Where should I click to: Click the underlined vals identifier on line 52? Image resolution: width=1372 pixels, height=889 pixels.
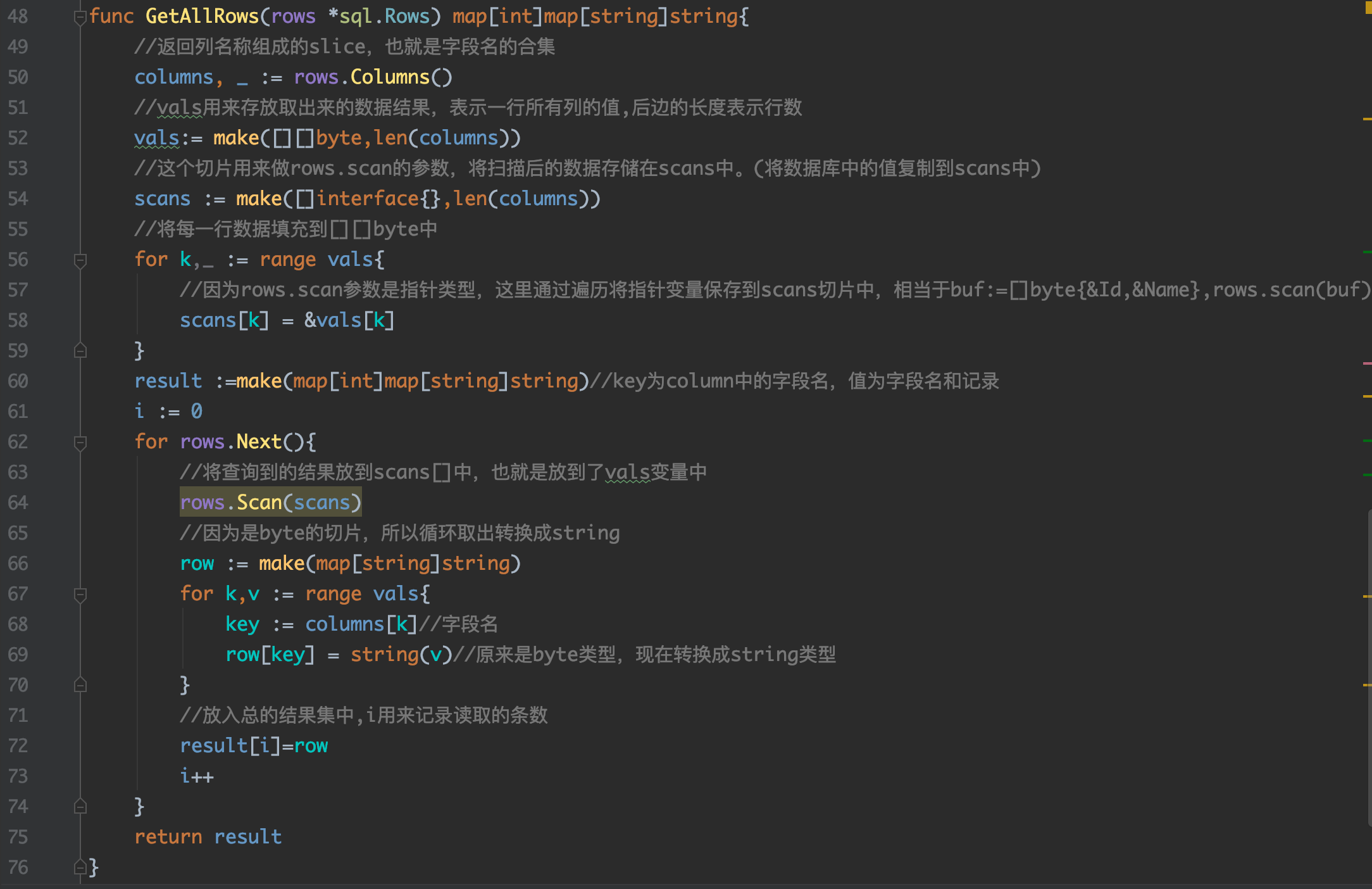156,137
